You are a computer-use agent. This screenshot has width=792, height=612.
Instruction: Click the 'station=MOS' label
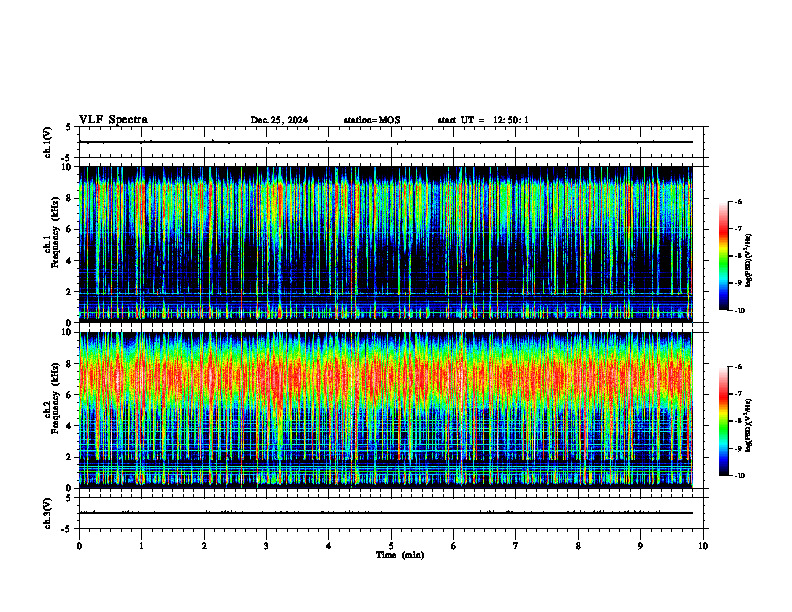372,120
